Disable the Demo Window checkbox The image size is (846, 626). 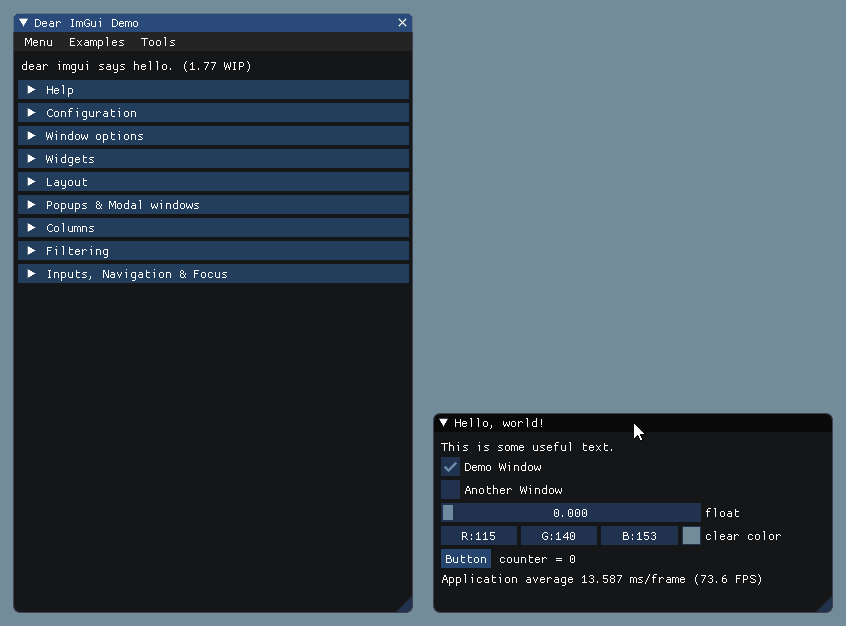coord(450,466)
